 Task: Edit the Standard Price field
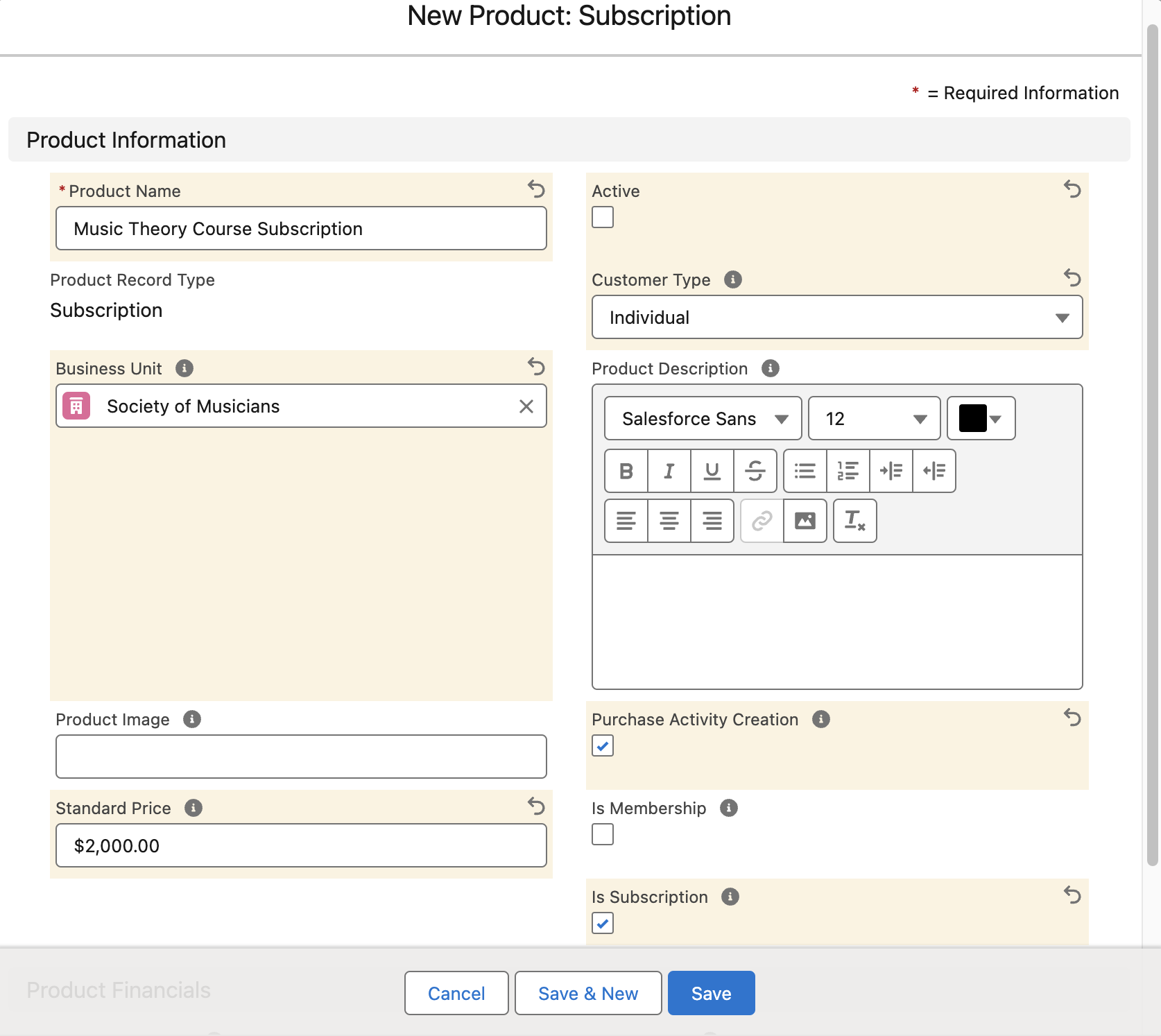[x=301, y=845]
